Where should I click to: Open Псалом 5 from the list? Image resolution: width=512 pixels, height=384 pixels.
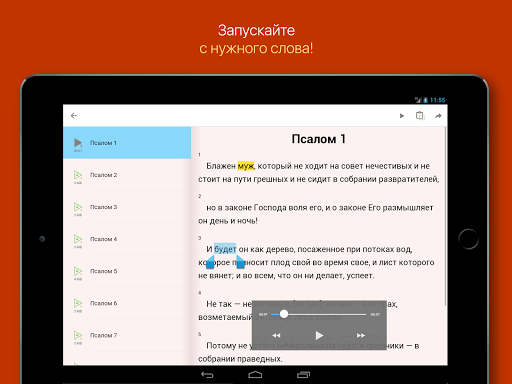(x=127, y=271)
